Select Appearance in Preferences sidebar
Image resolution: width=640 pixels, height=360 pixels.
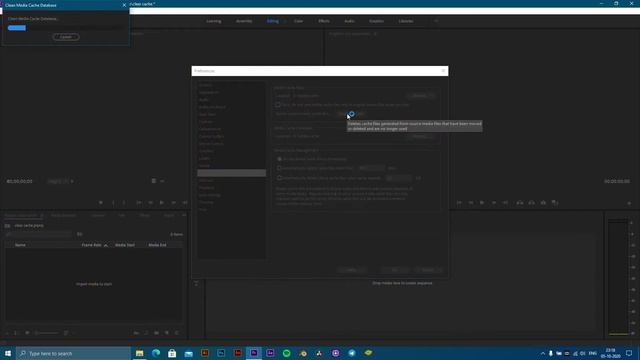(x=209, y=92)
